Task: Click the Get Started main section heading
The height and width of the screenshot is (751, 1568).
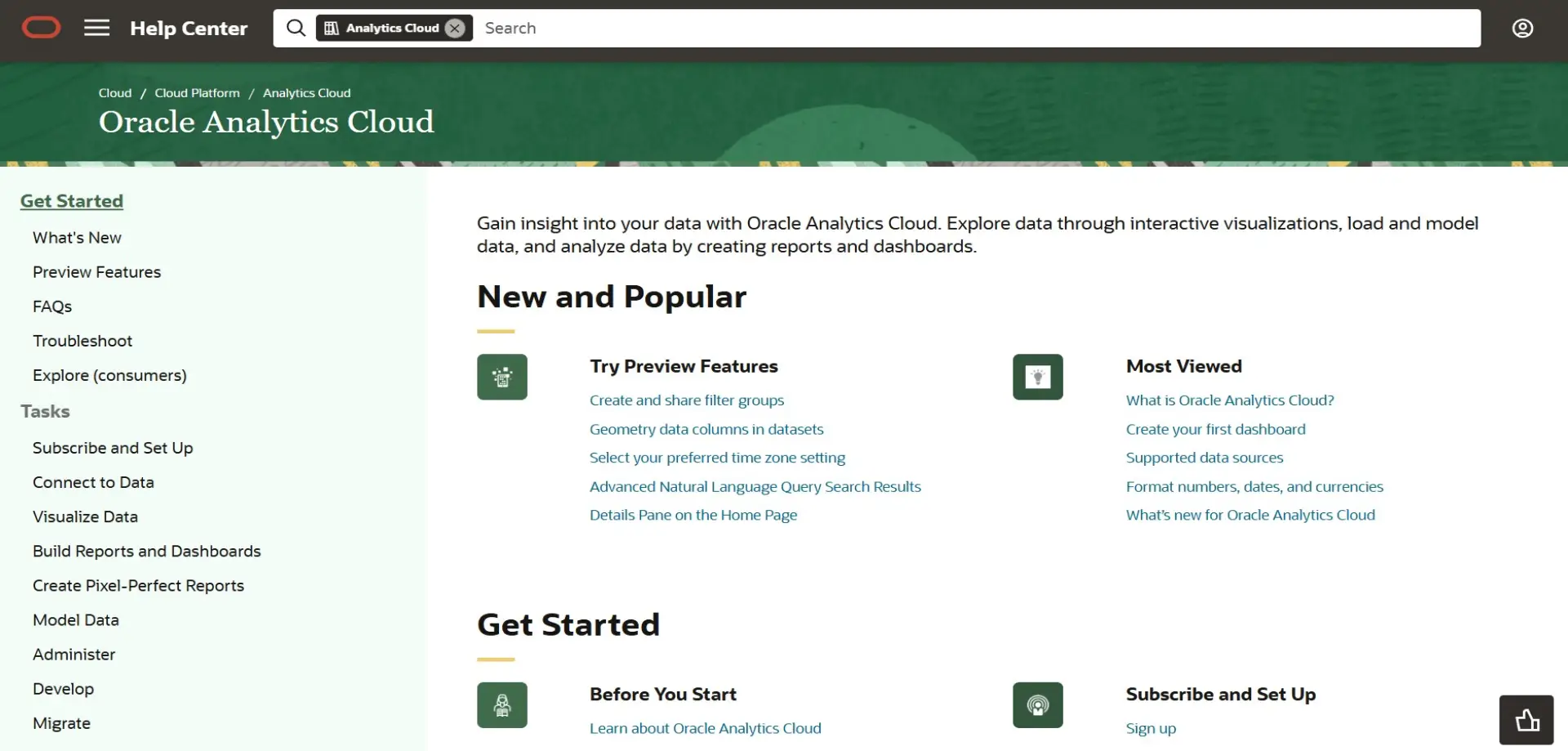Action: point(568,624)
